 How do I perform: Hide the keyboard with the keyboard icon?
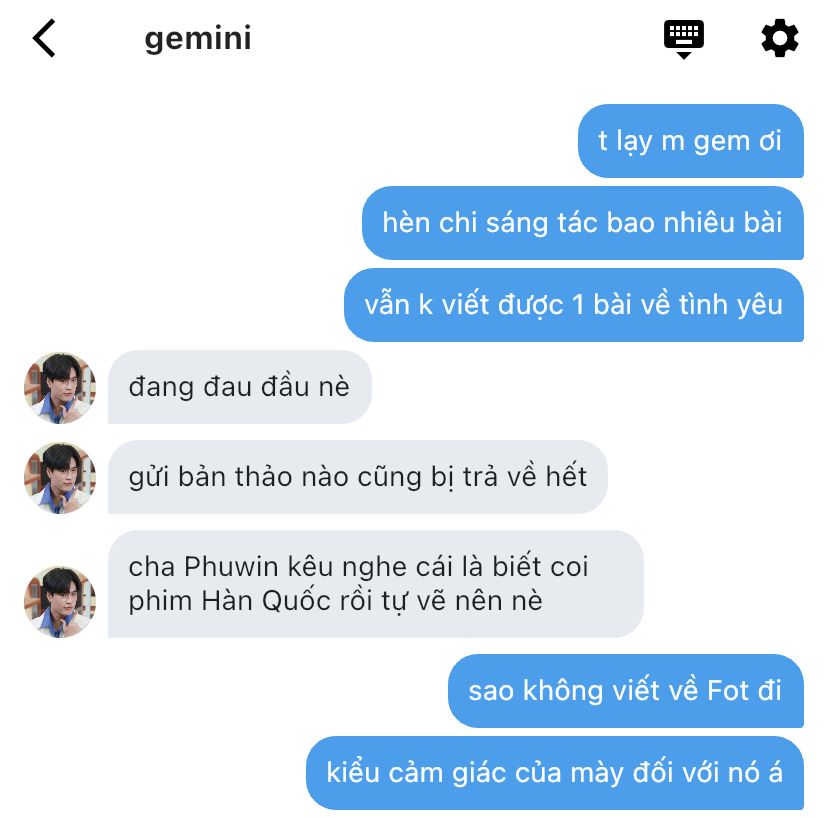(x=684, y=39)
